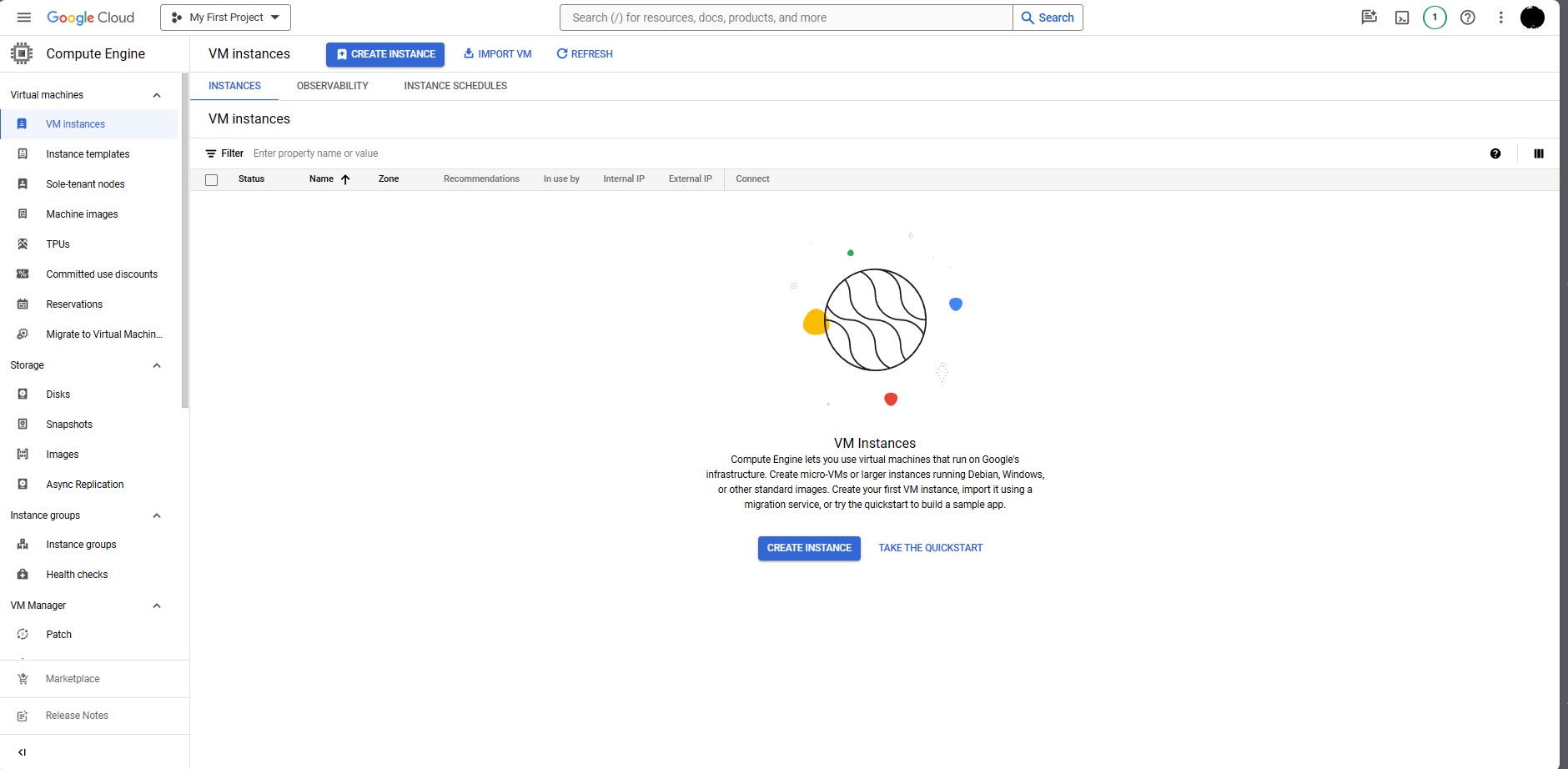
Task: Activate Cloud Shell terminal icon
Action: click(x=1402, y=18)
